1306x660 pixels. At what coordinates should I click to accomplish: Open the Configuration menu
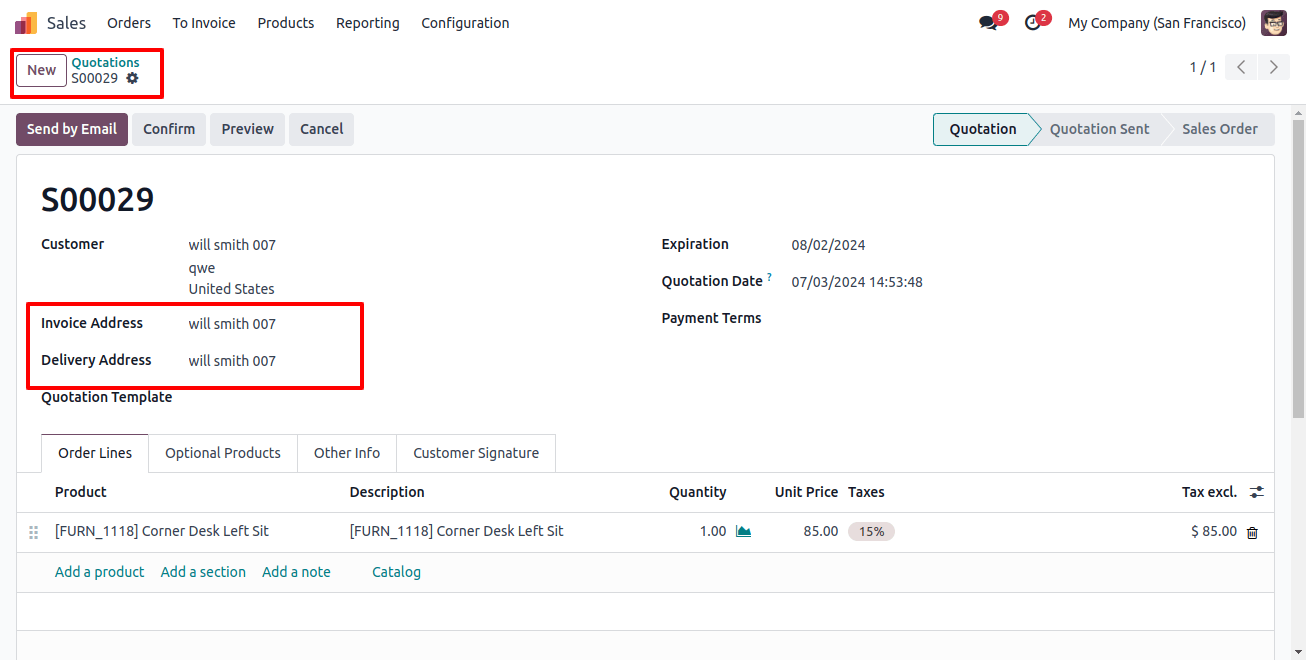tap(465, 23)
